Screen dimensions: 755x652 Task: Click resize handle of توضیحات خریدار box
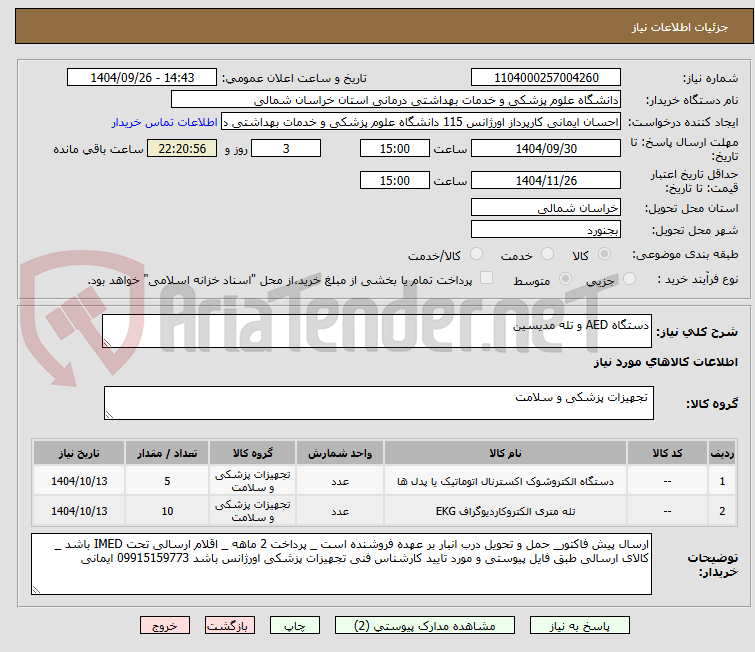click(37, 589)
